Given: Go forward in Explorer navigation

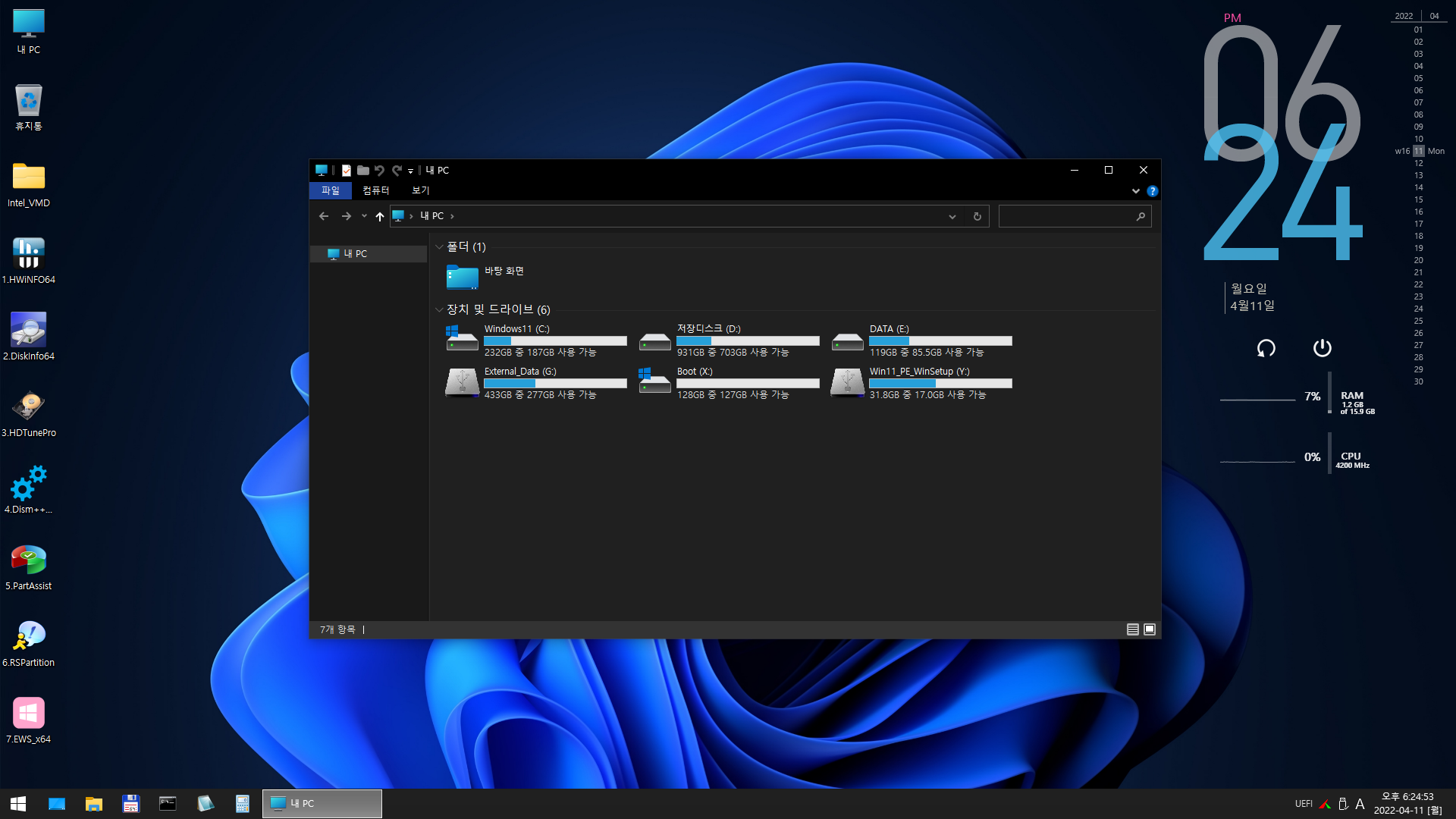Looking at the screenshot, I should point(347,216).
